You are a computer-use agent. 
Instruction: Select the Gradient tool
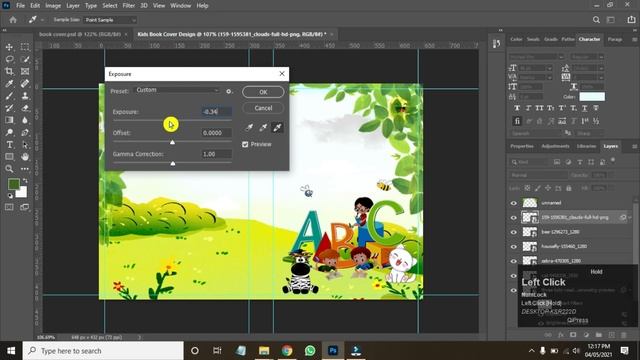coord(9,120)
